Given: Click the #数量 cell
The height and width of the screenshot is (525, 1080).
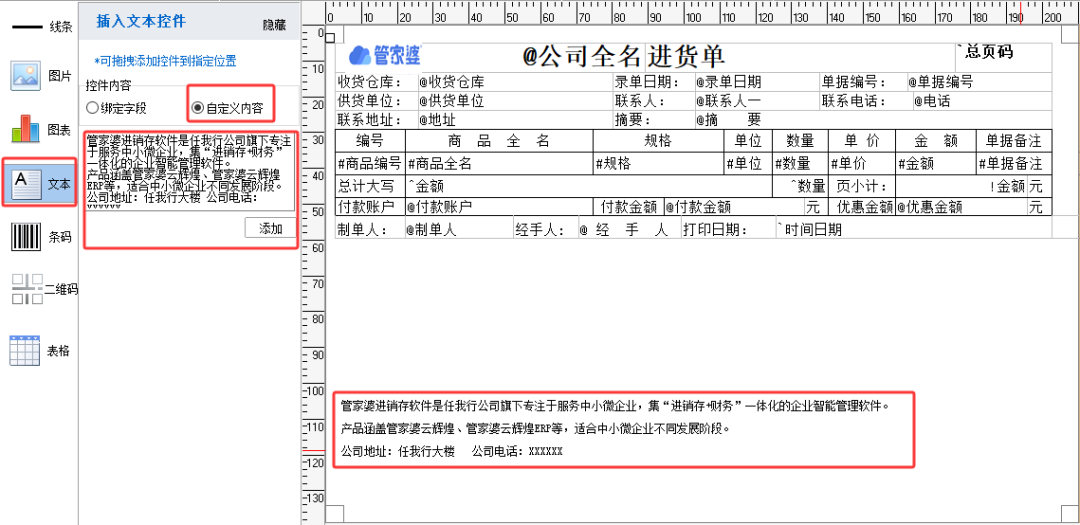Looking at the screenshot, I should click(x=800, y=163).
